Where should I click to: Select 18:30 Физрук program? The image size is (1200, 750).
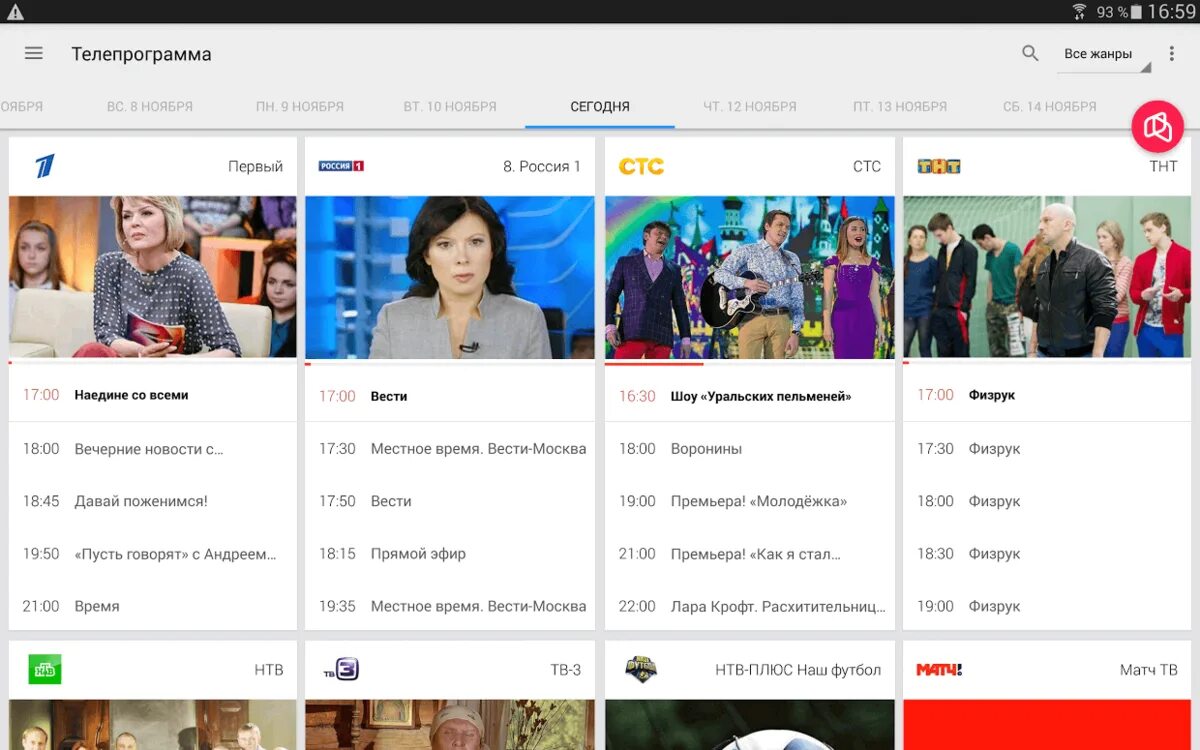click(x=1047, y=553)
